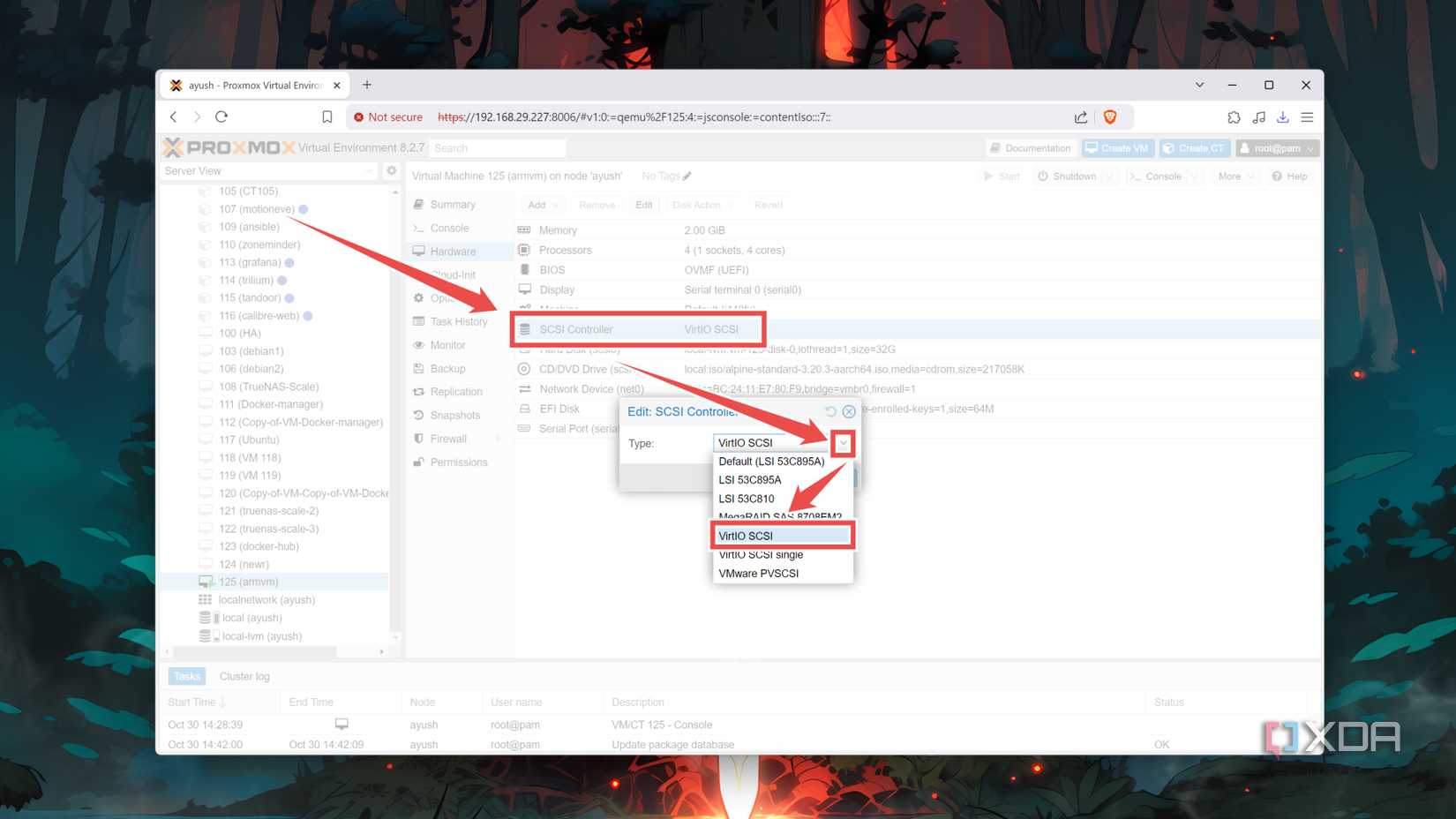
Task: Select the SCSI Controller row
Action: [x=917, y=329]
